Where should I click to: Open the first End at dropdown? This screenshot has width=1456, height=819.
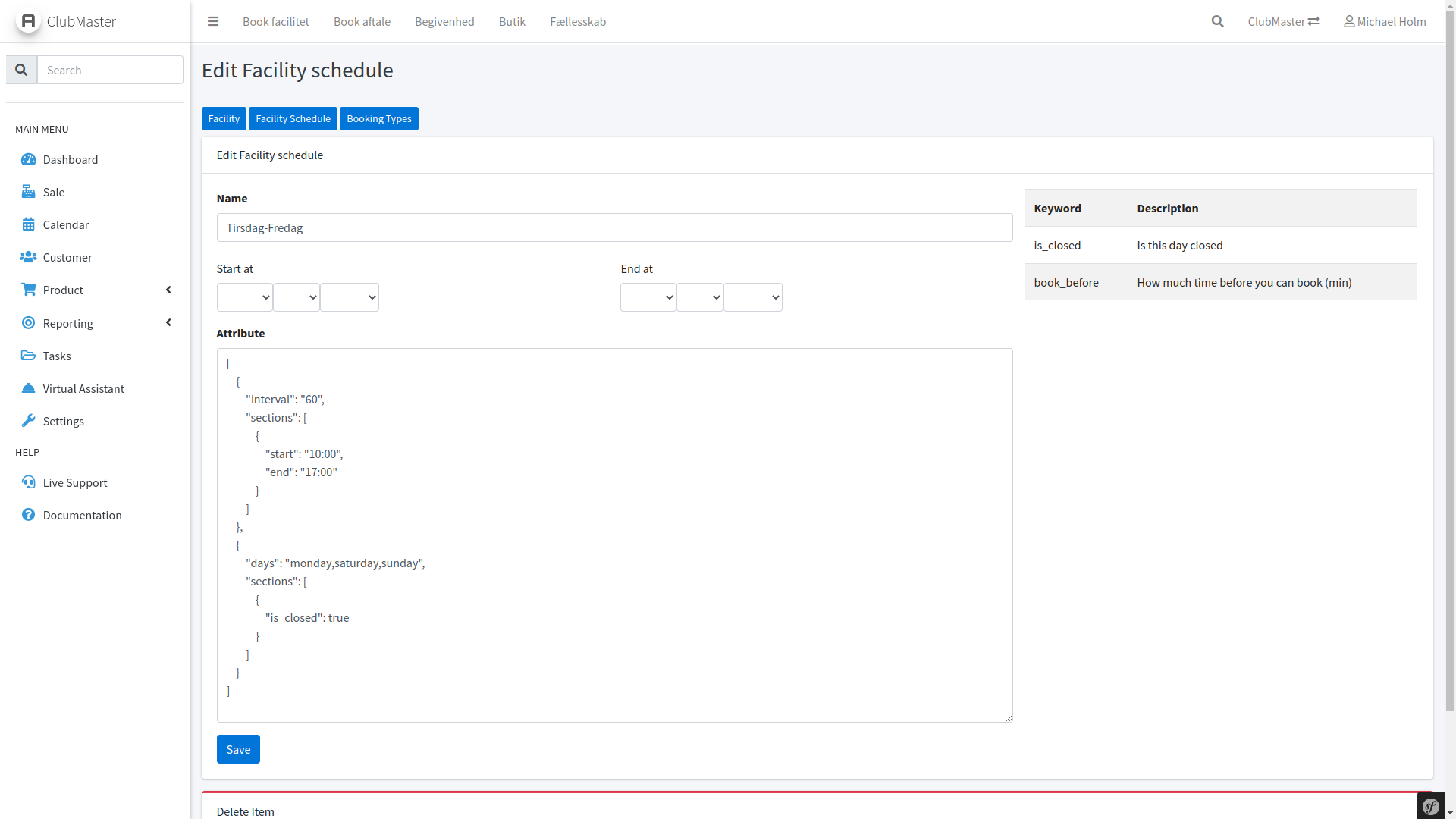pyautogui.click(x=648, y=297)
